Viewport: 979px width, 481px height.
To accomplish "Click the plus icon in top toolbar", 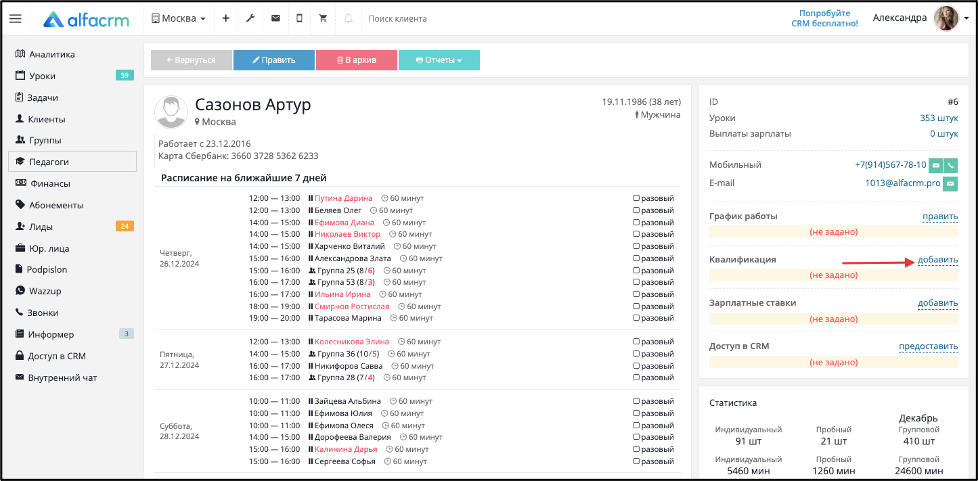I will [225, 19].
